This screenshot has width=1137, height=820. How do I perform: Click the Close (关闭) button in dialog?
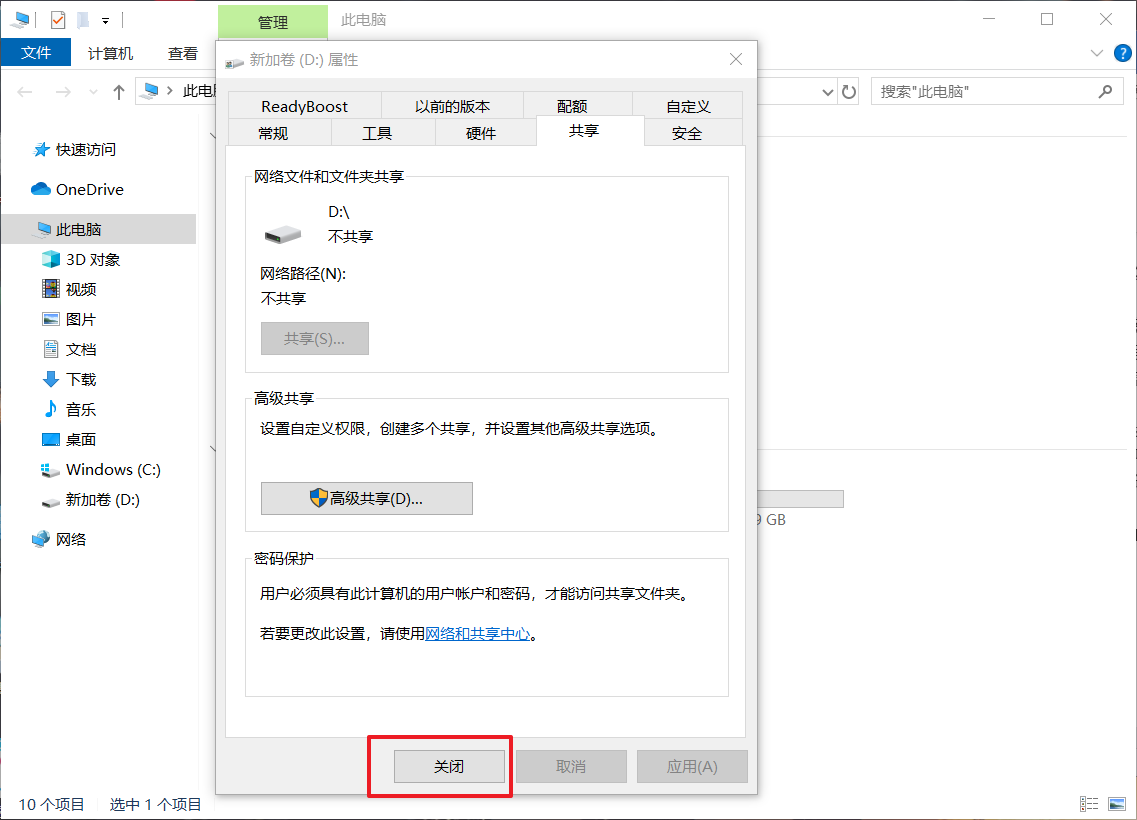[x=449, y=767]
